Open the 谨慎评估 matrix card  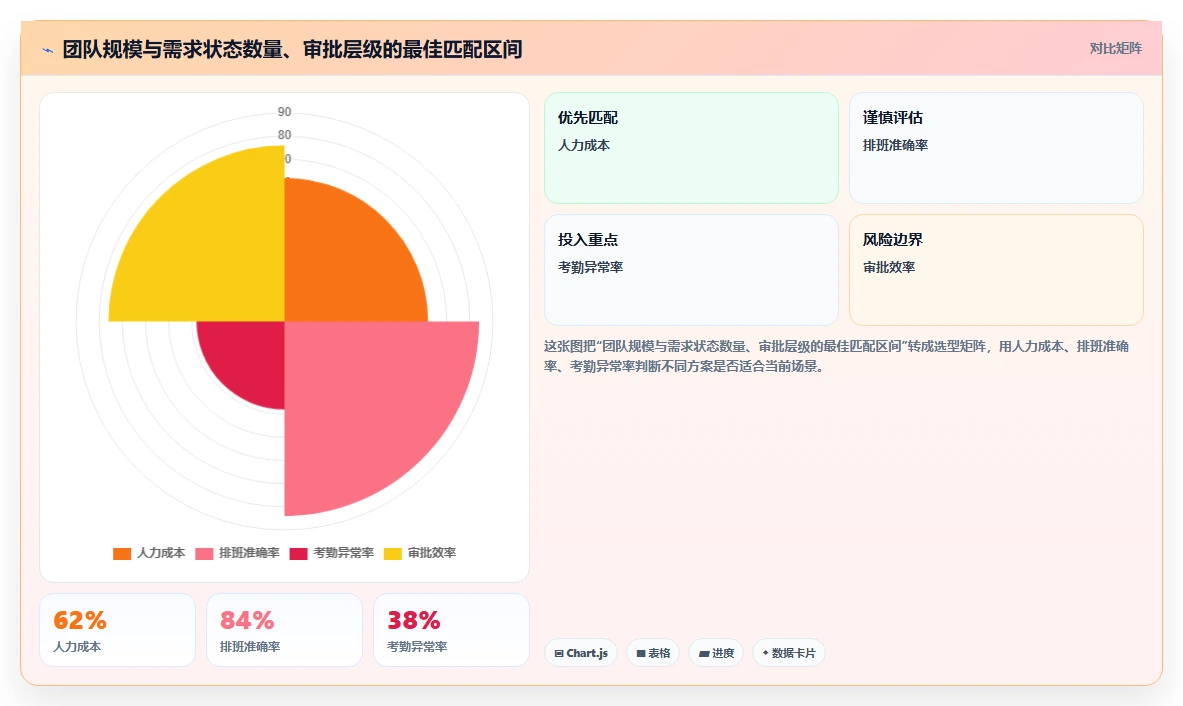pyautogui.click(x=996, y=148)
